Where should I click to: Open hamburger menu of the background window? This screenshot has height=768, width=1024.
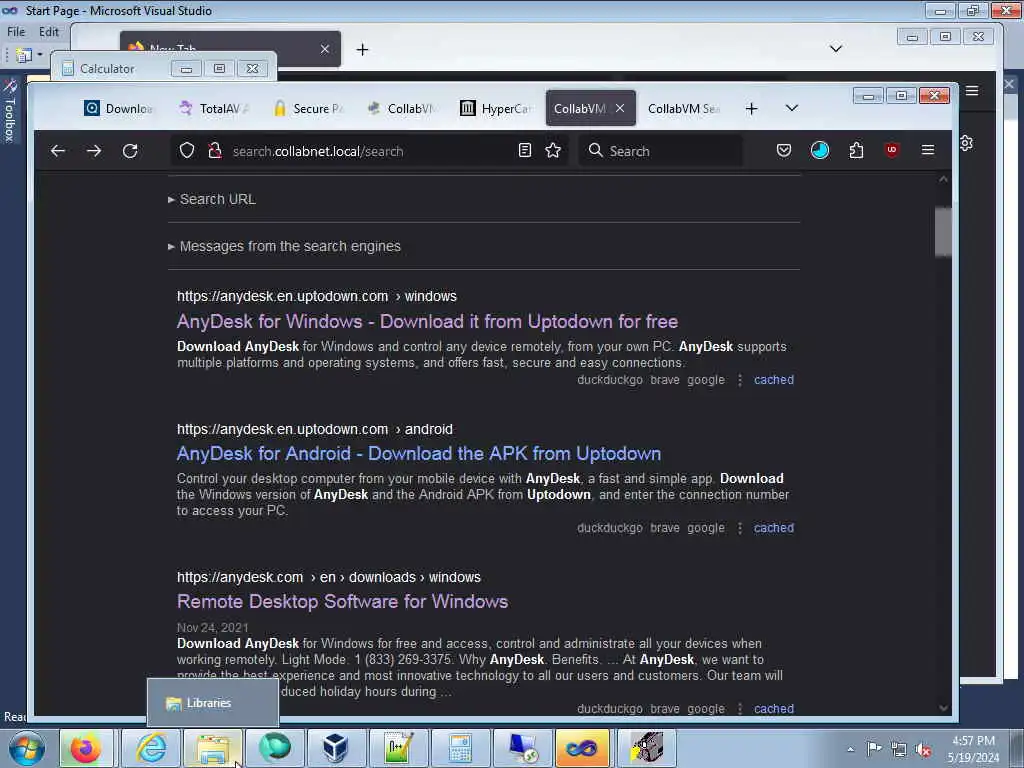[972, 91]
